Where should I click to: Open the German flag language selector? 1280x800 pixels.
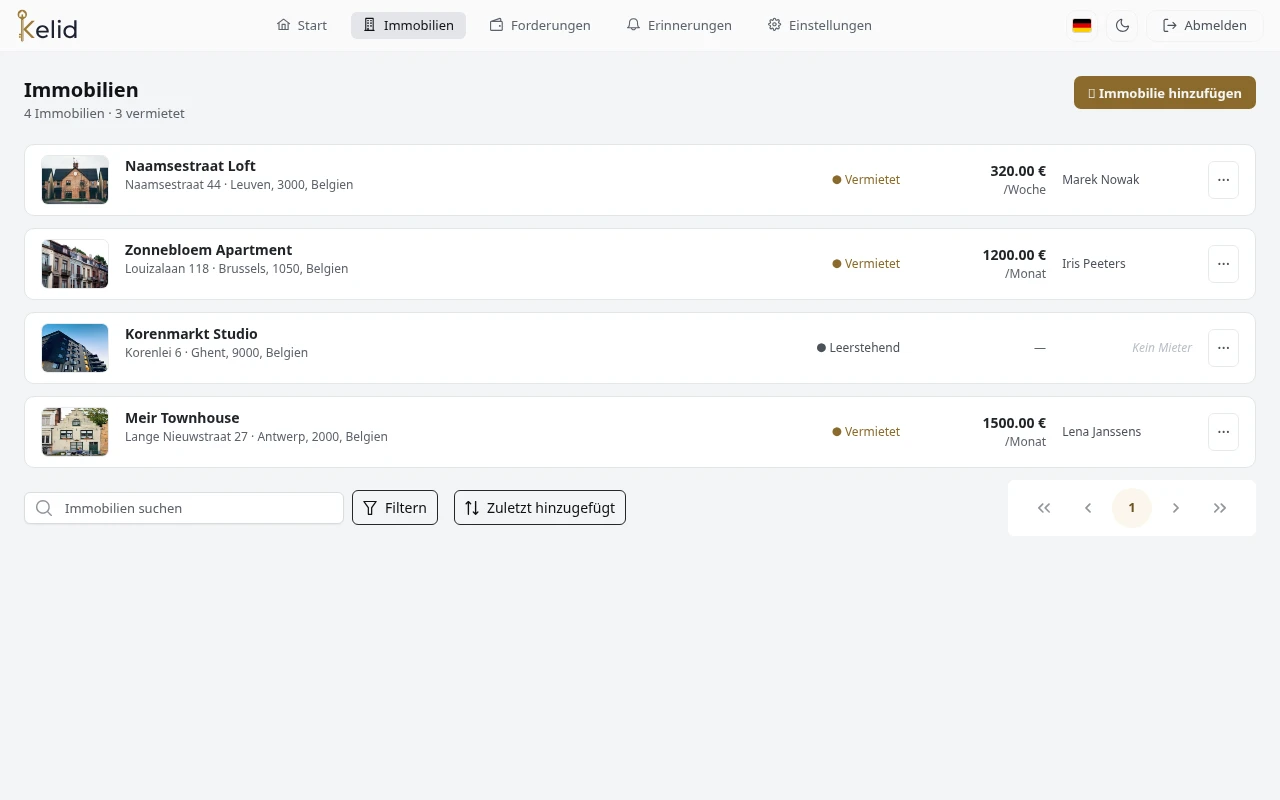(1082, 26)
